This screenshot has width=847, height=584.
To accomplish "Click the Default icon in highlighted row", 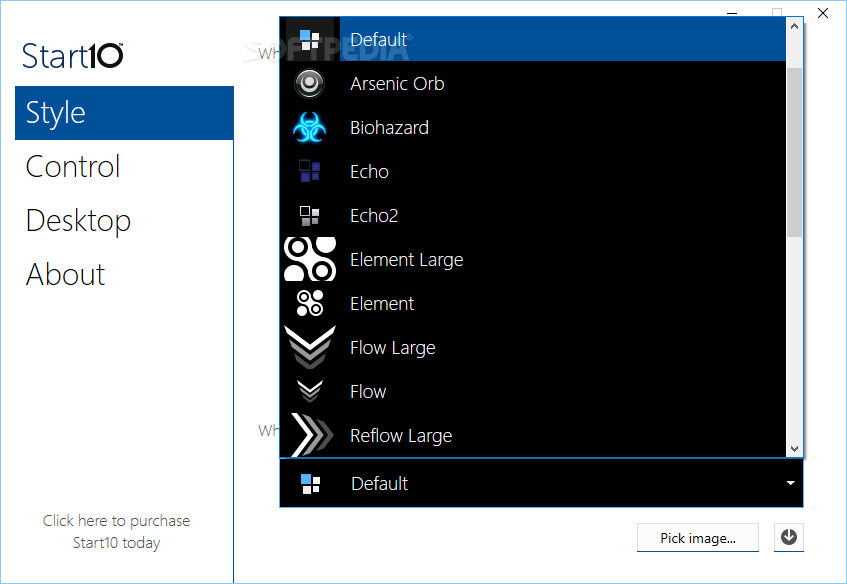I will (x=310, y=40).
